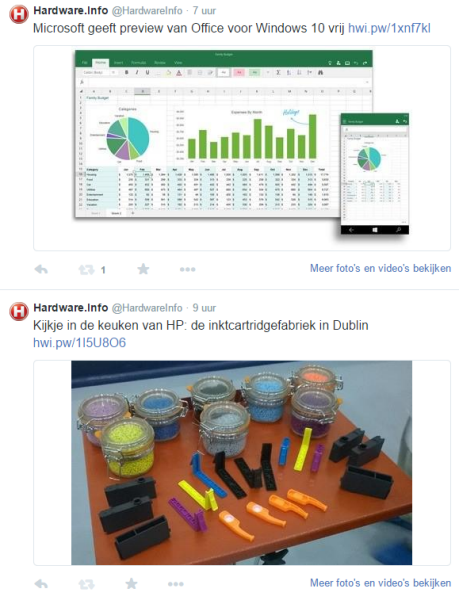
Task: Open the 7 uur timestamp of the tweet
Action: click(x=204, y=11)
